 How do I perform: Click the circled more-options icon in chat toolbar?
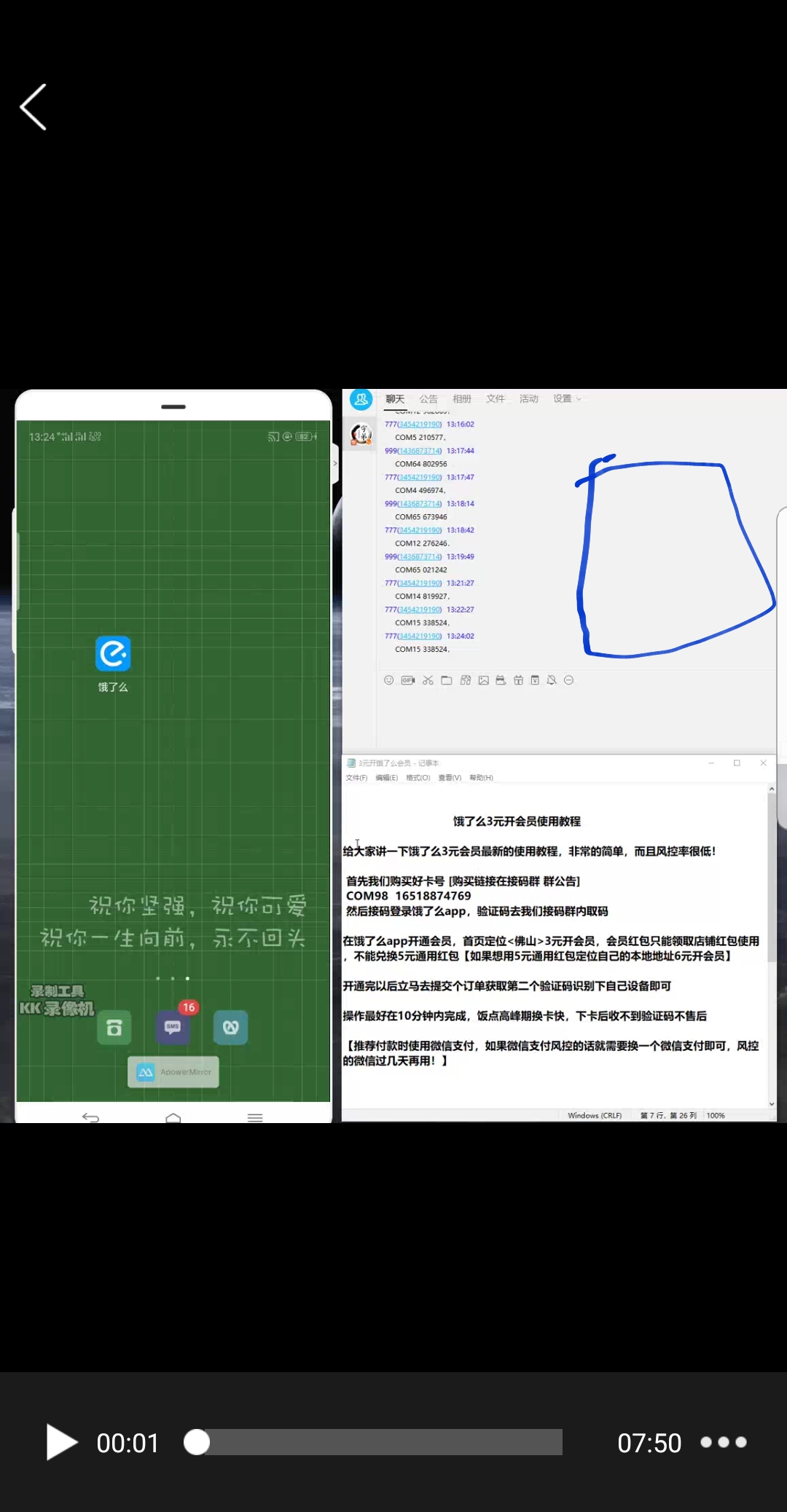point(569,680)
